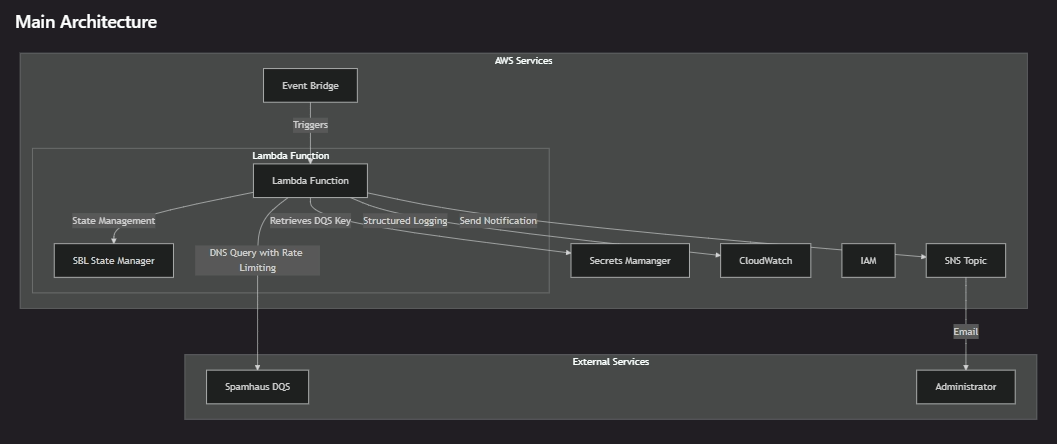Click the SNS Topic node
The image size is (1057, 444).
click(964, 261)
